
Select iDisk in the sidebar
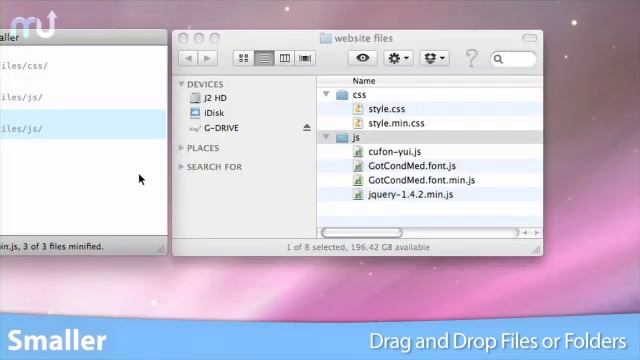click(x=213, y=113)
